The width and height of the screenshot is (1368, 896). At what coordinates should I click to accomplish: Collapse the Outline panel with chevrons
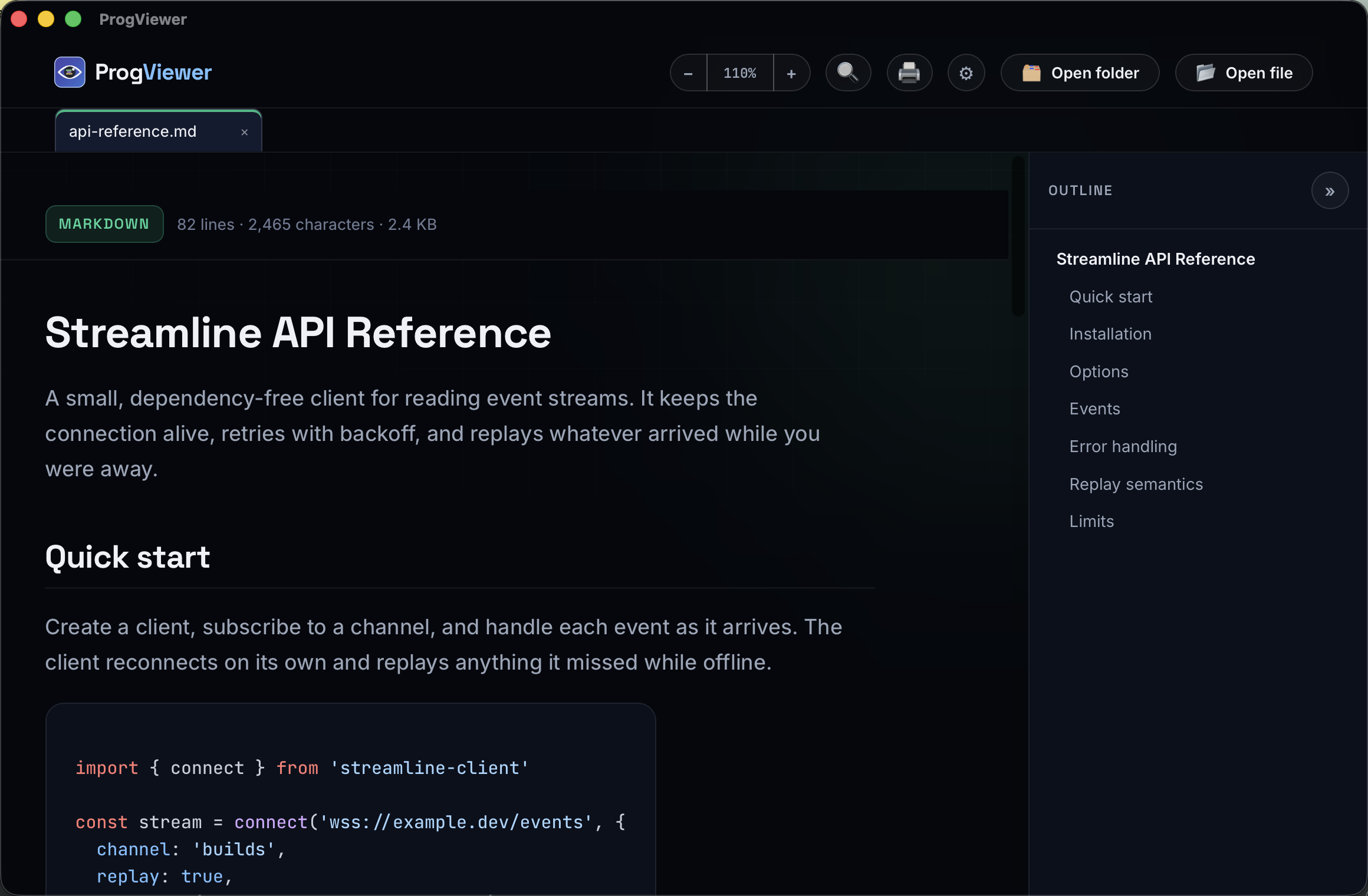tap(1330, 191)
